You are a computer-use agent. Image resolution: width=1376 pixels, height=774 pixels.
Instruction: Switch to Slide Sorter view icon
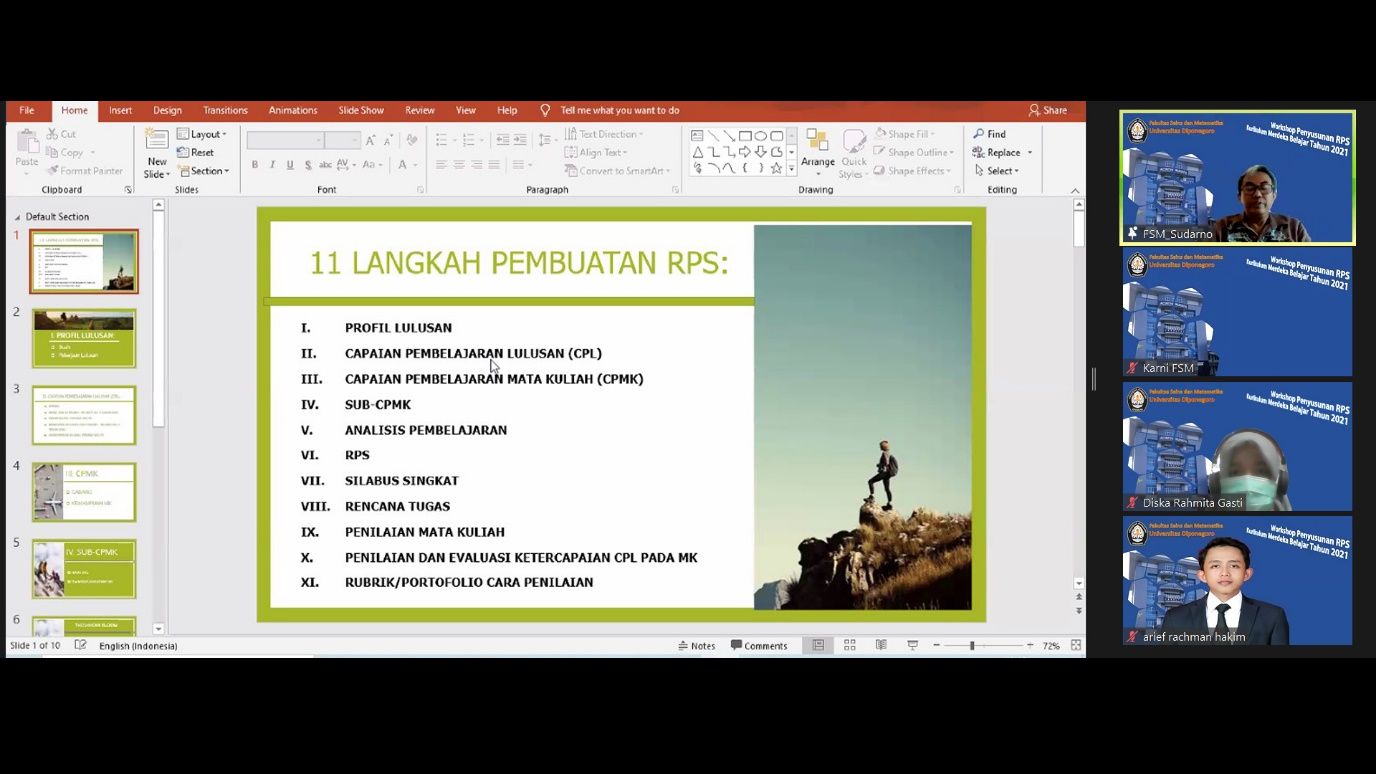848,645
